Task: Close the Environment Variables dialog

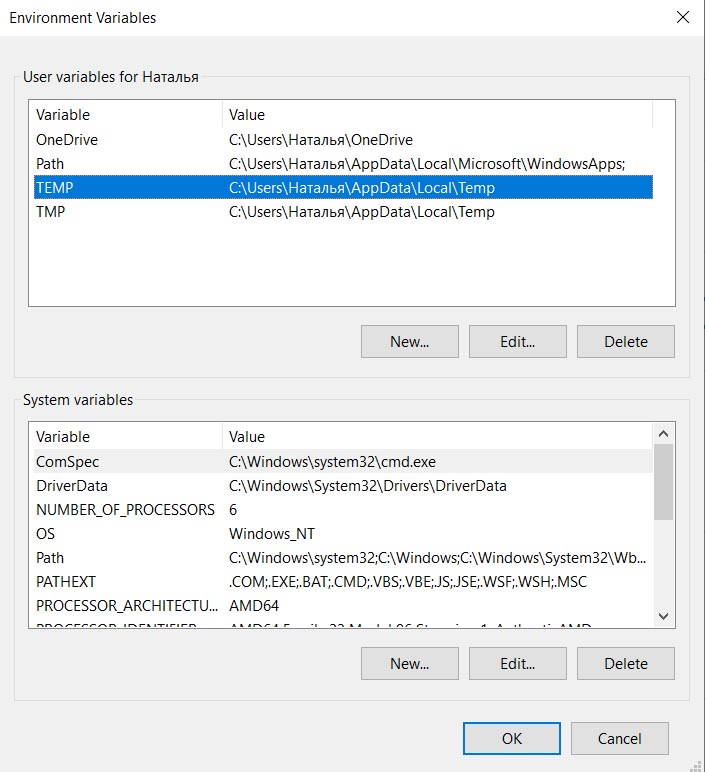Action: point(683,17)
